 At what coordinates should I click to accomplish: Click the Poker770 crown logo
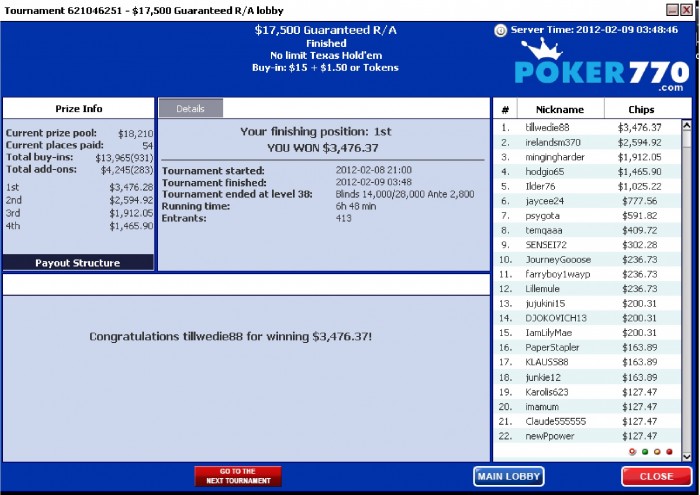(601, 65)
